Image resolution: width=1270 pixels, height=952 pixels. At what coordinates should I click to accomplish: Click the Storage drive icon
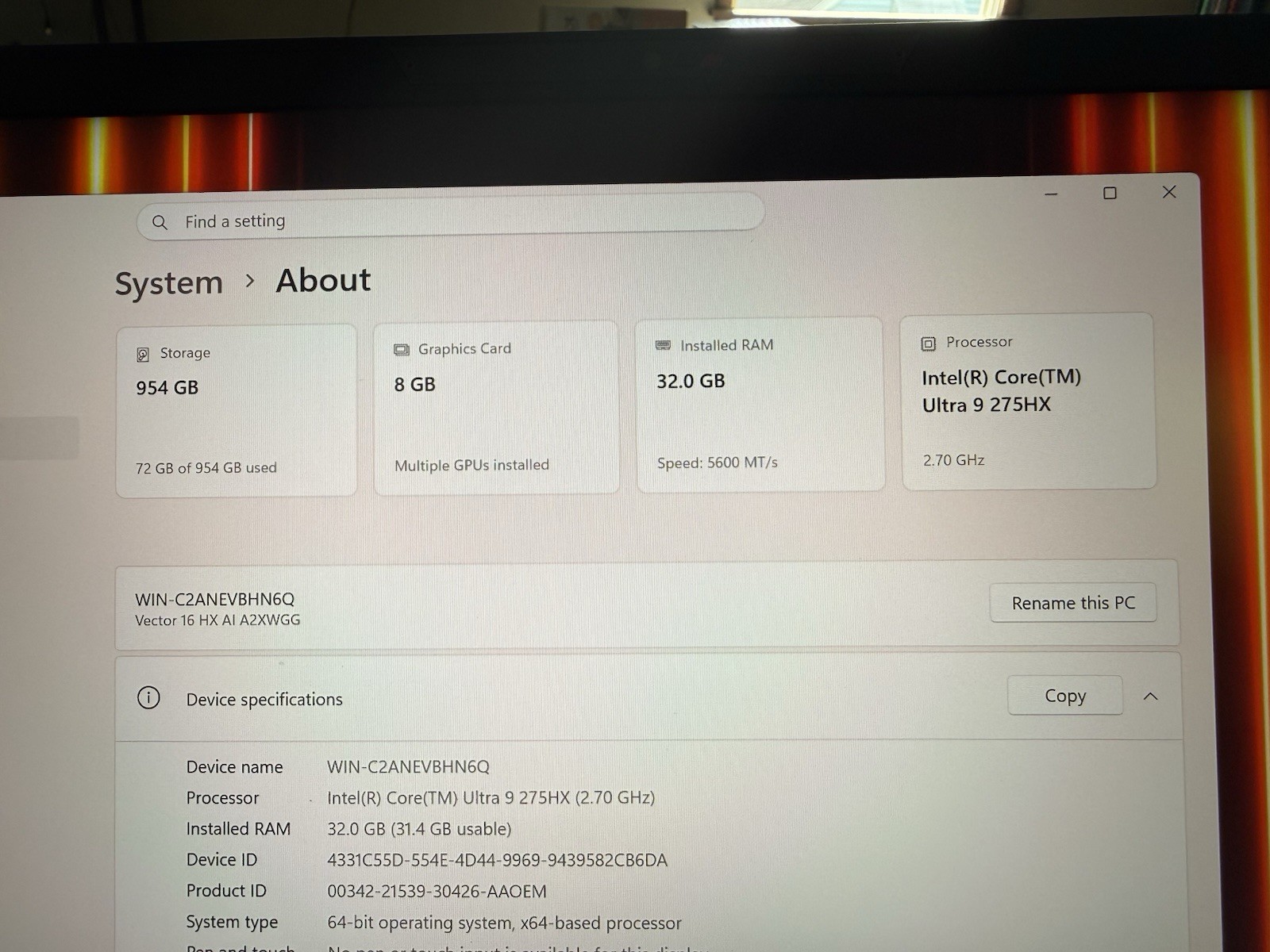(x=143, y=355)
